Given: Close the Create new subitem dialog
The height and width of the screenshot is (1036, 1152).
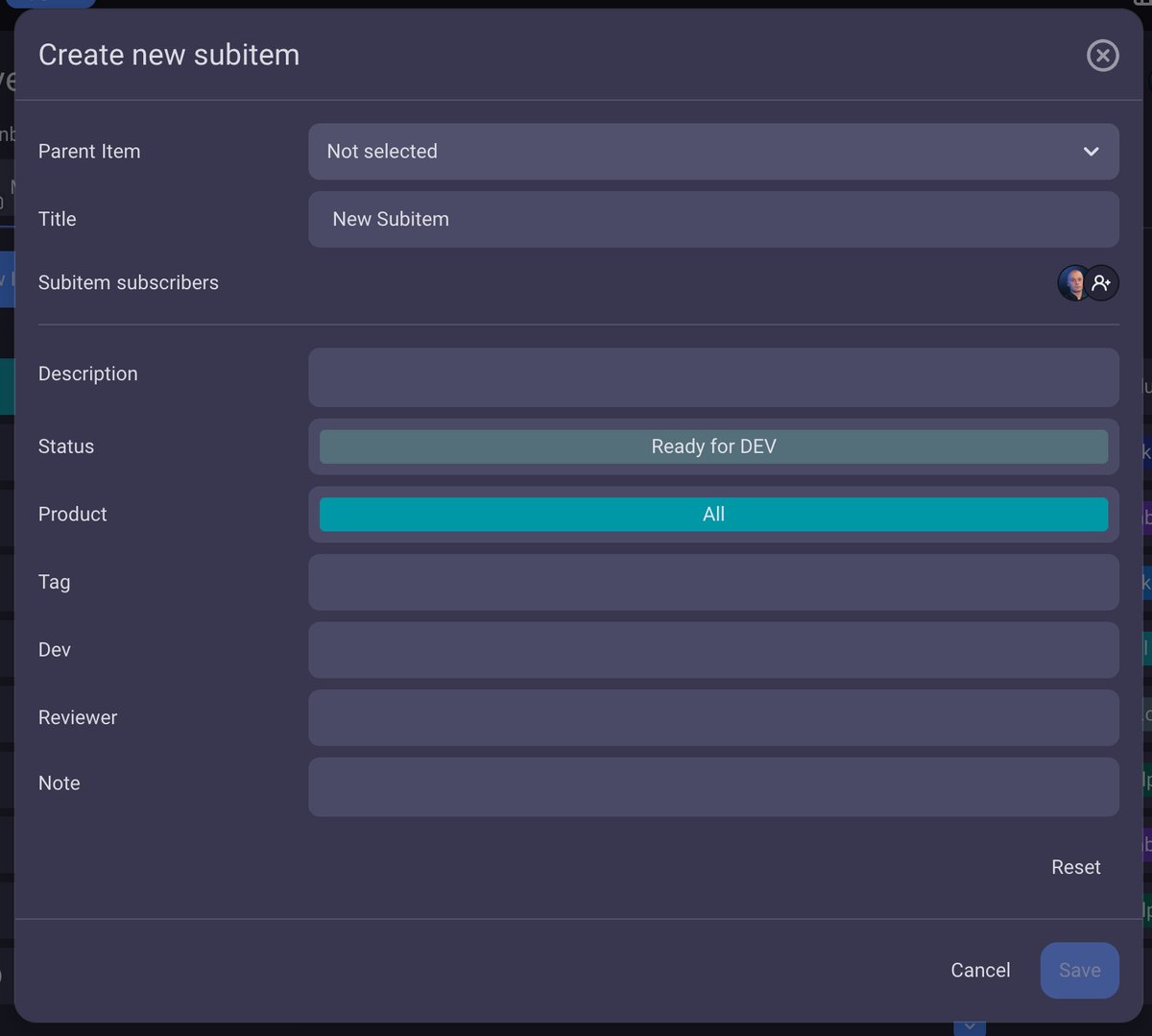Looking at the screenshot, I should [x=1102, y=56].
